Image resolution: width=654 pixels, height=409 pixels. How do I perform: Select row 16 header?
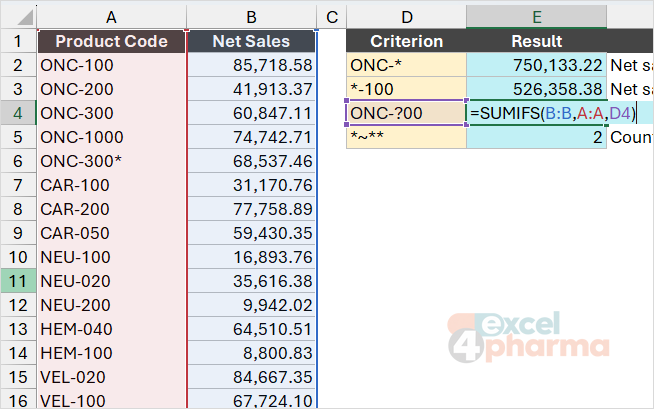point(18,400)
